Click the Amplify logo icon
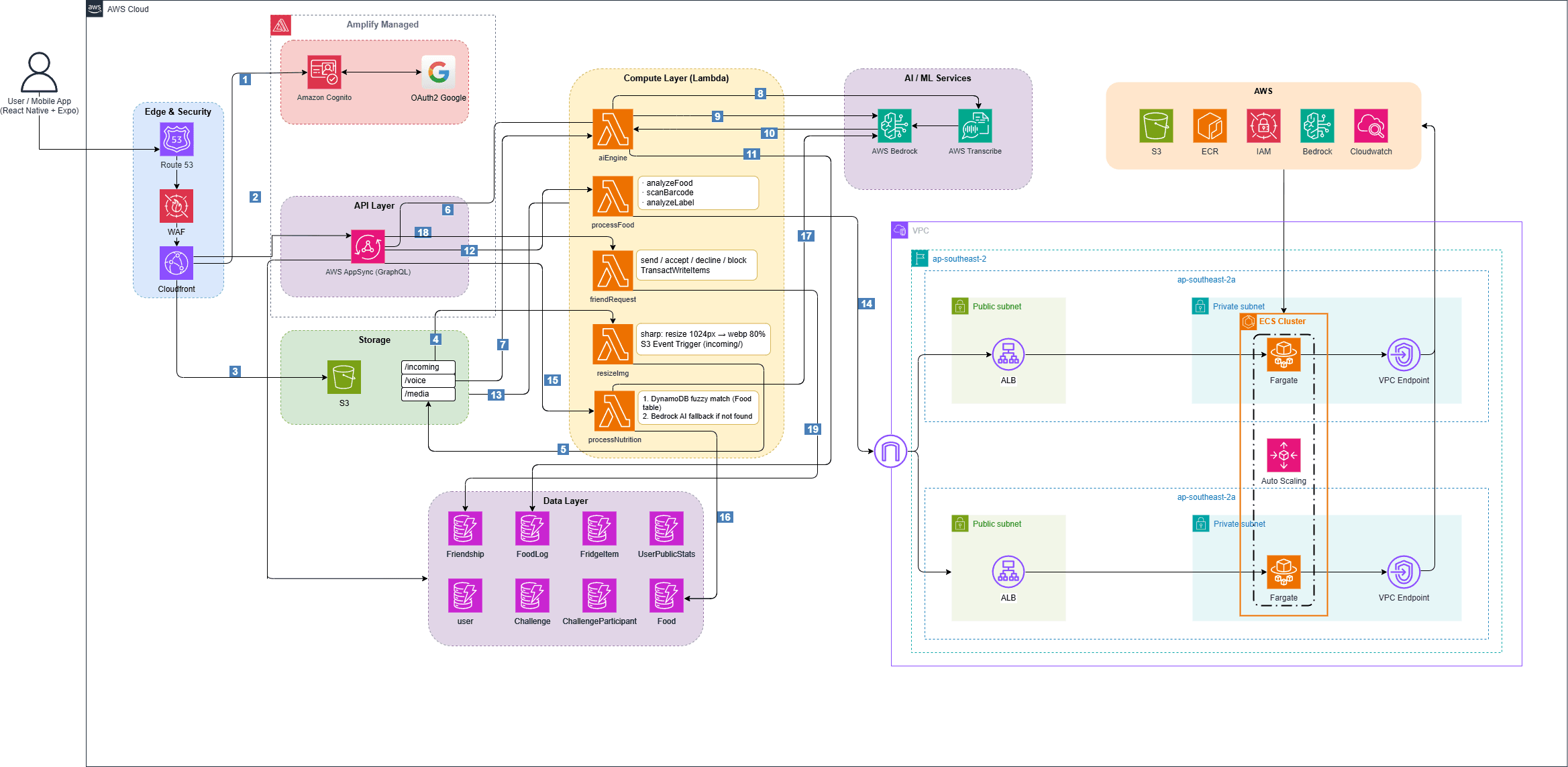 point(280,25)
